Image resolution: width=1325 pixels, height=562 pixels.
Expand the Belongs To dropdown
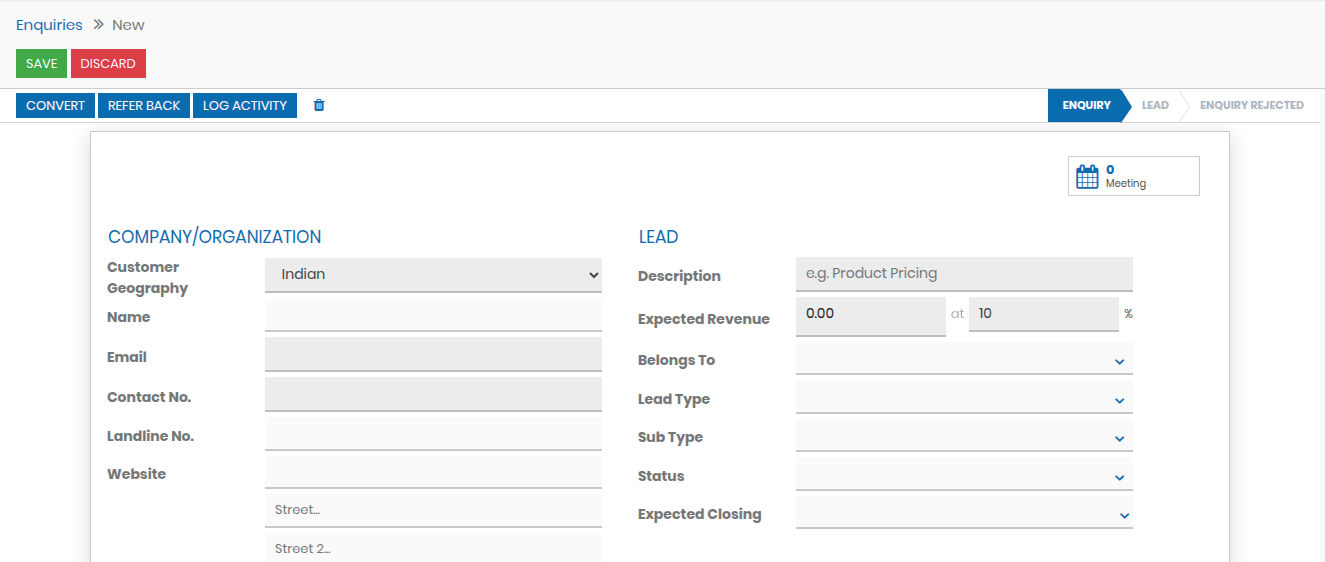pyautogui.click(x=964, y=360)
